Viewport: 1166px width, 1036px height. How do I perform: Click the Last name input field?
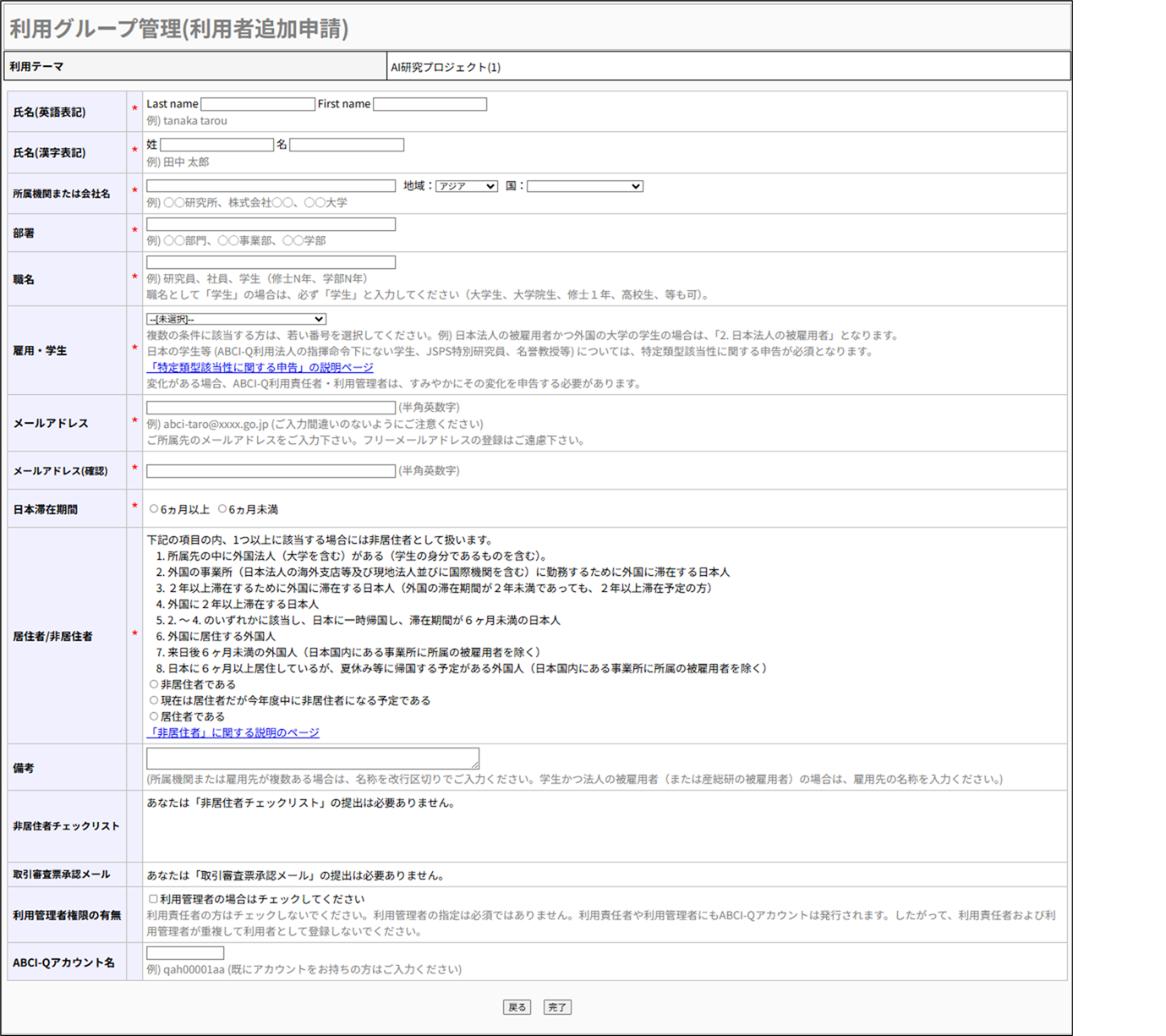(257, 104)
